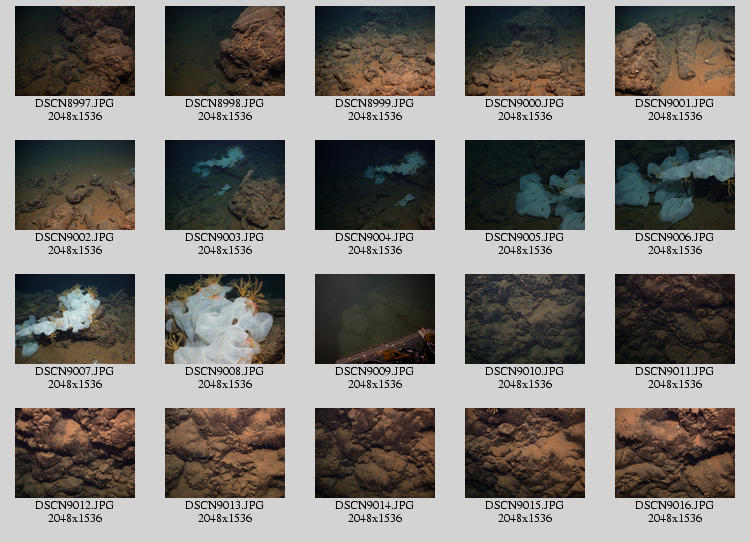Image resolution: width=750 pixels, height=542 pixels.
Task: Open thumbnail DSCN9014.JPG
Action: pyautogui.click(x=375, y=453)
